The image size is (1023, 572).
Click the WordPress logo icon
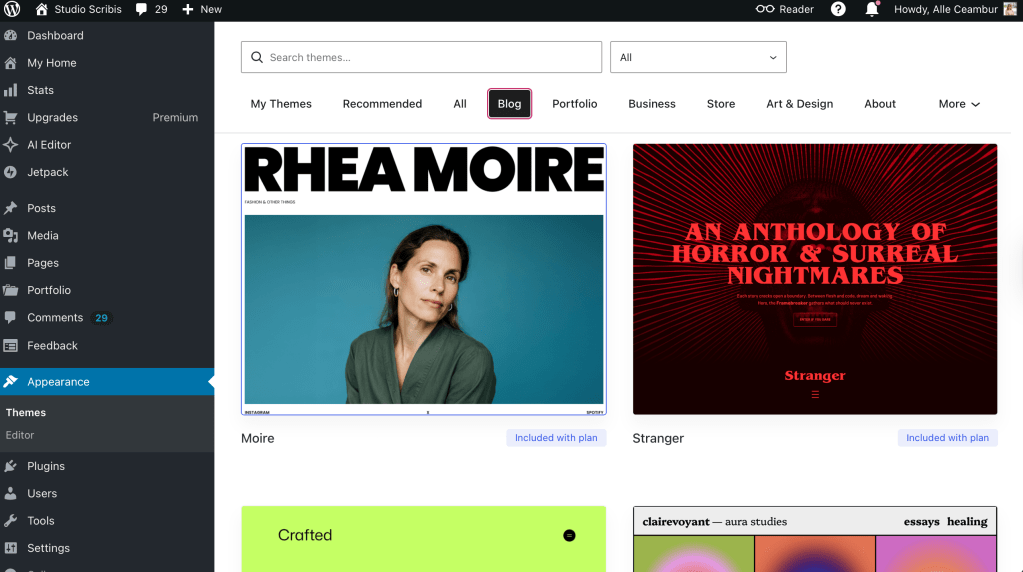point(12,9)
